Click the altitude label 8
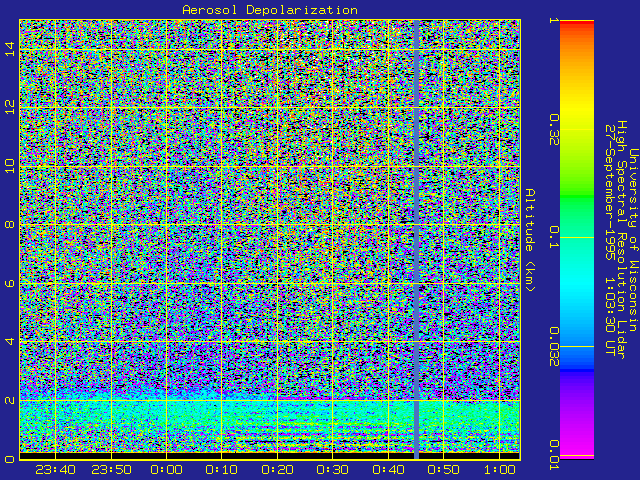640x480 pixels. (x=10, y=224)
